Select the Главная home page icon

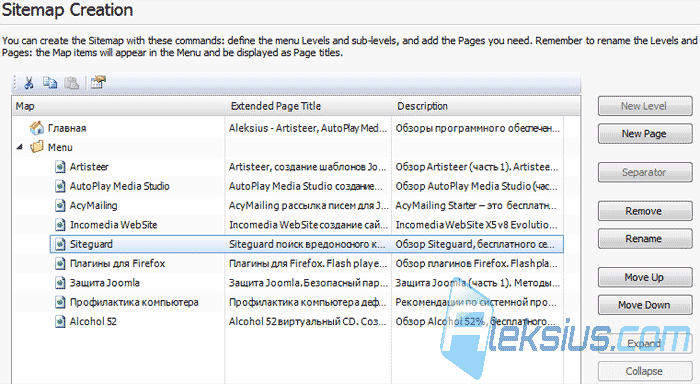pyautogui.click(x=37, y=128)
